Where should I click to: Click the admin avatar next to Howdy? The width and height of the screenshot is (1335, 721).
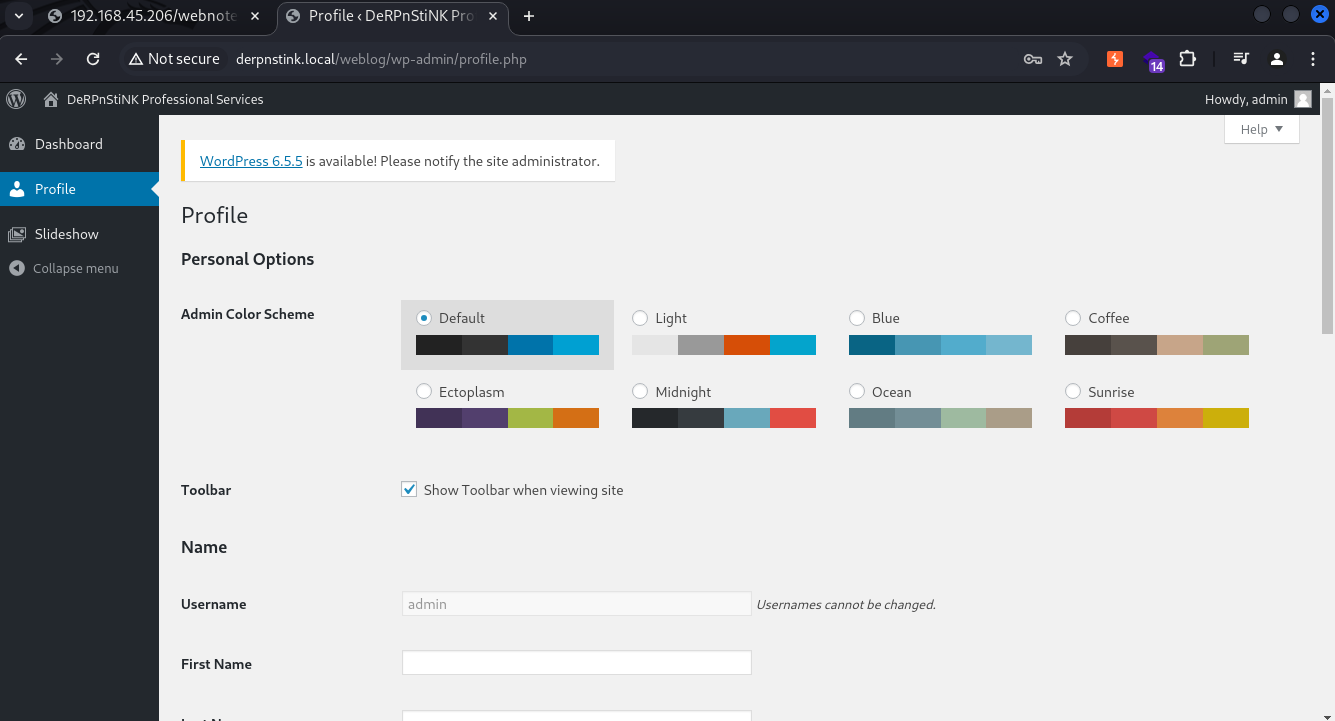click(1302, 99)
